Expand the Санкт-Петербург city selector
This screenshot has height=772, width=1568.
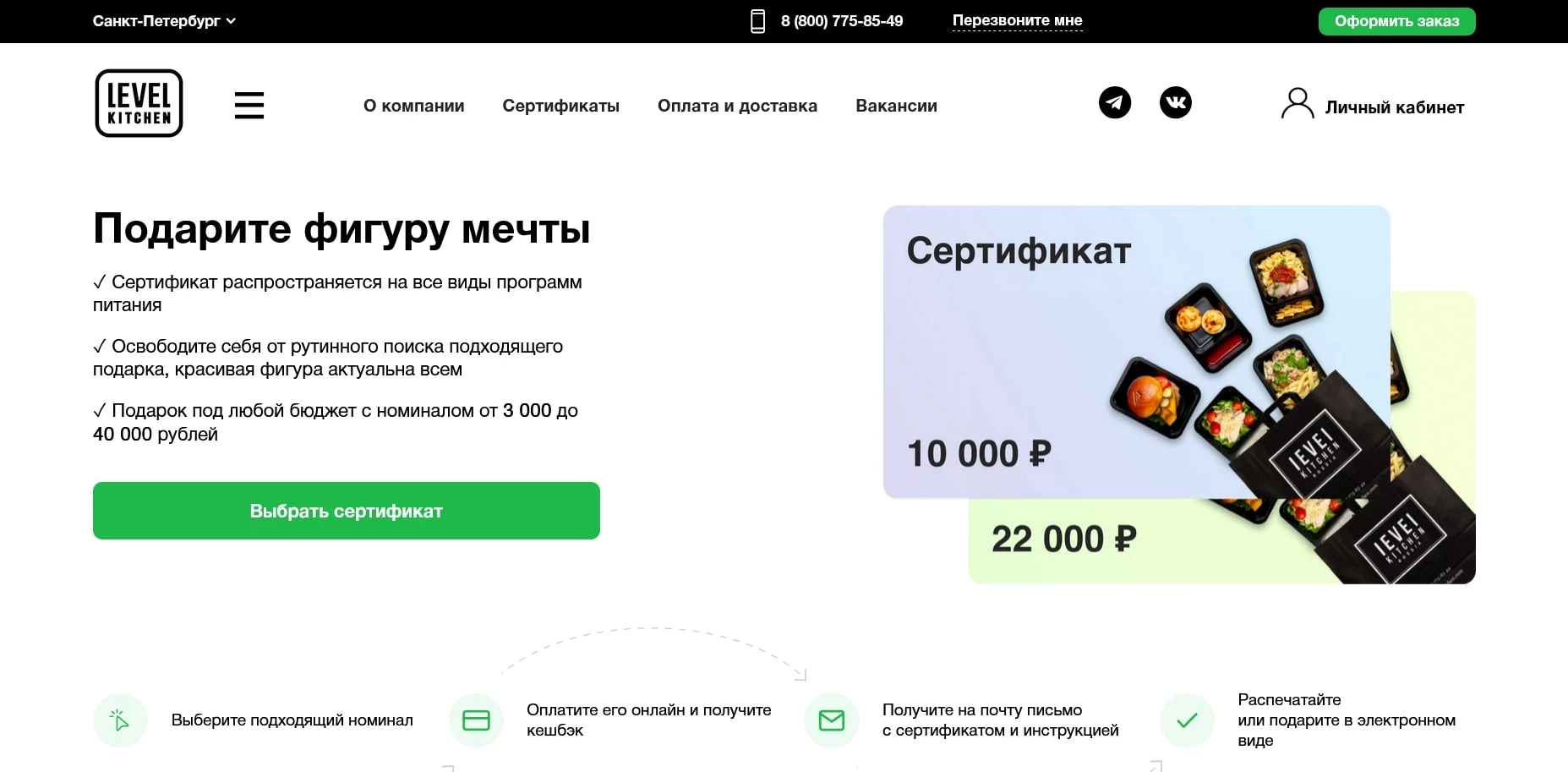click(164, 20)
